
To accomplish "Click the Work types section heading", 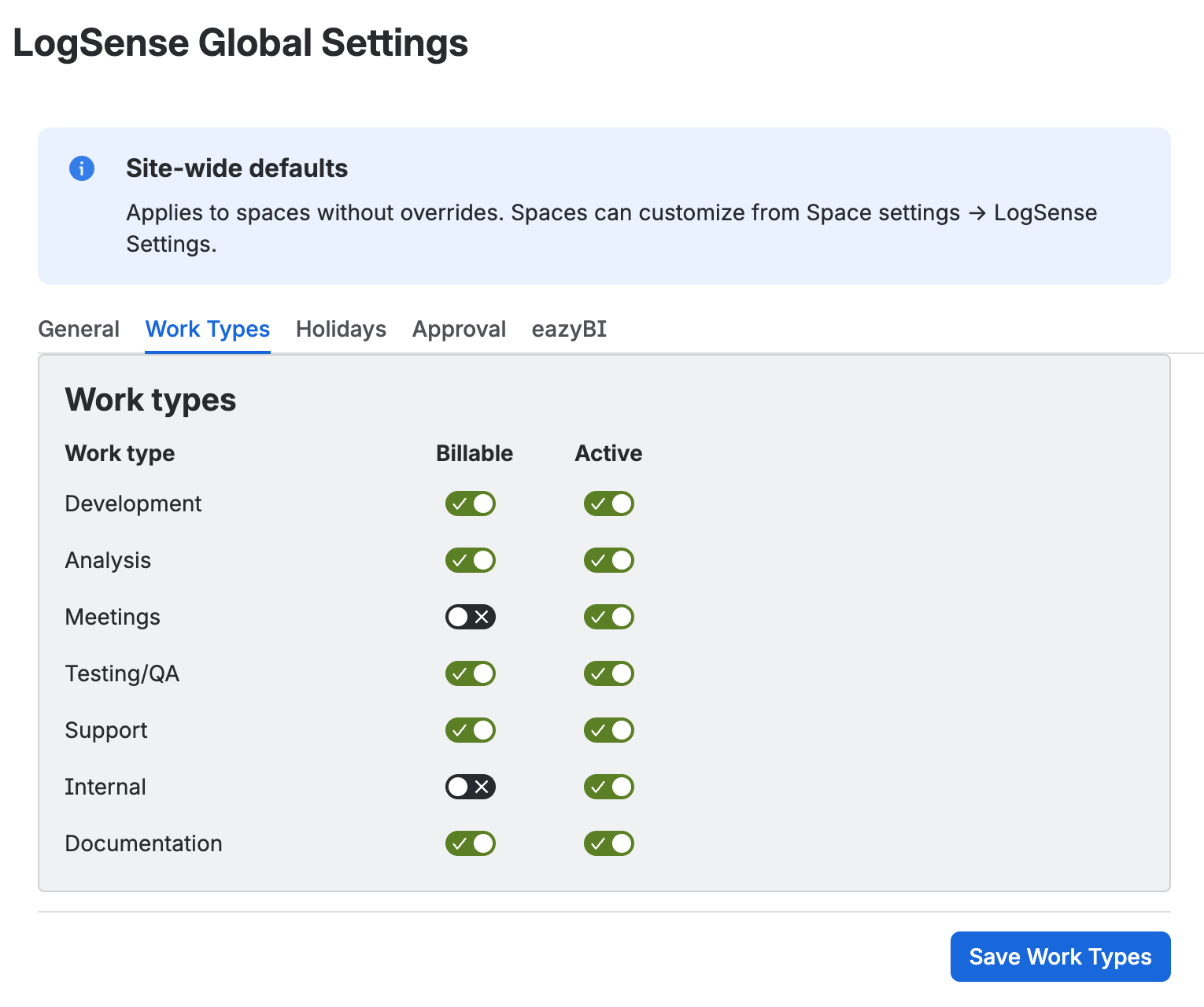I will (150, 400).
